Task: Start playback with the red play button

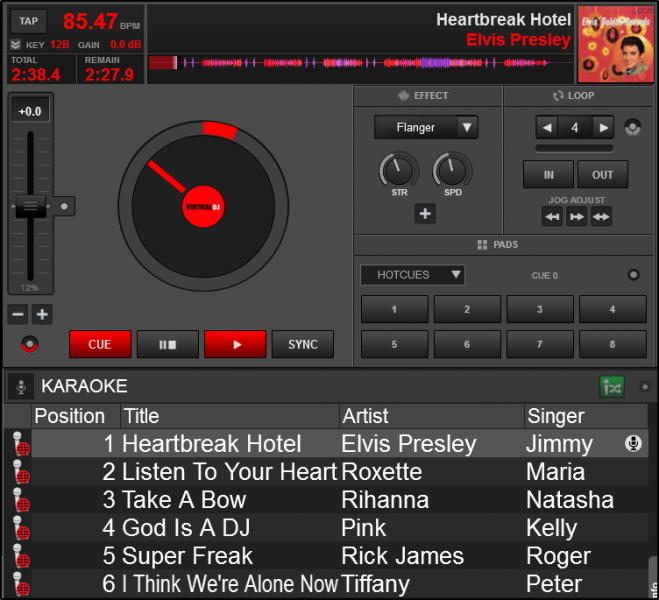Action: coord(235,344)
